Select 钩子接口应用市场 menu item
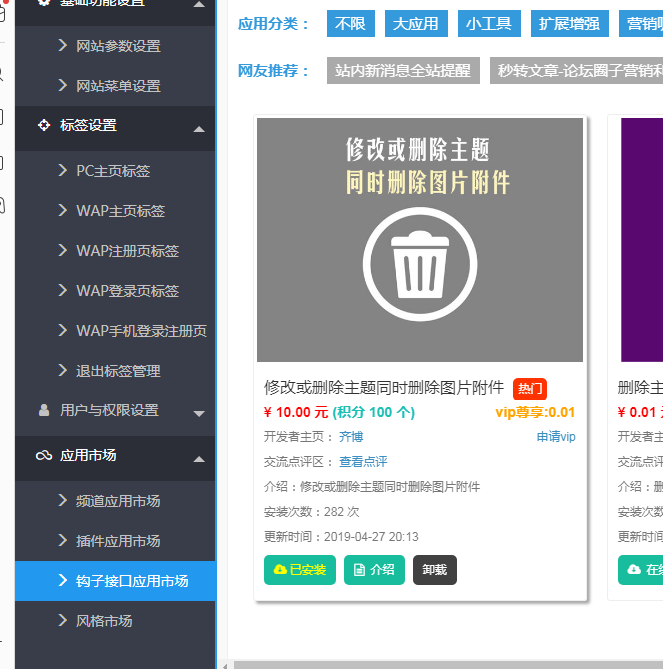 [132, 581]
